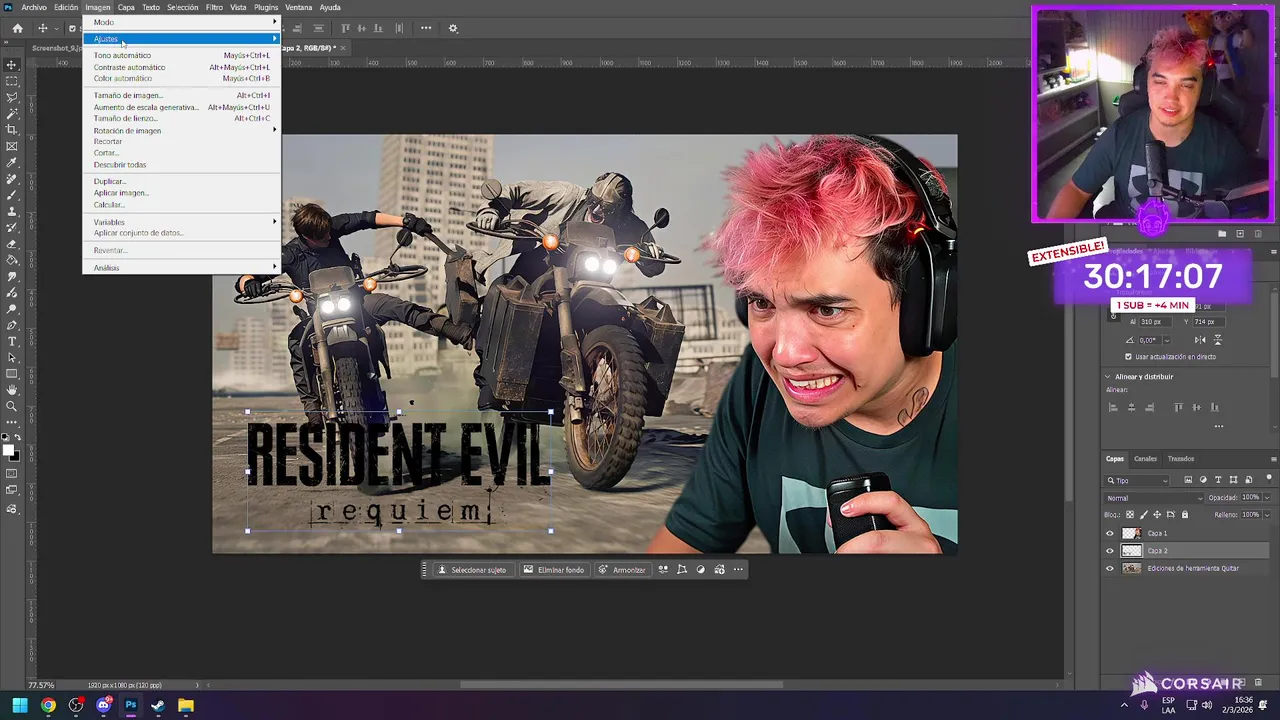Choose Tono automático menu entry

[x=181, y=55]
